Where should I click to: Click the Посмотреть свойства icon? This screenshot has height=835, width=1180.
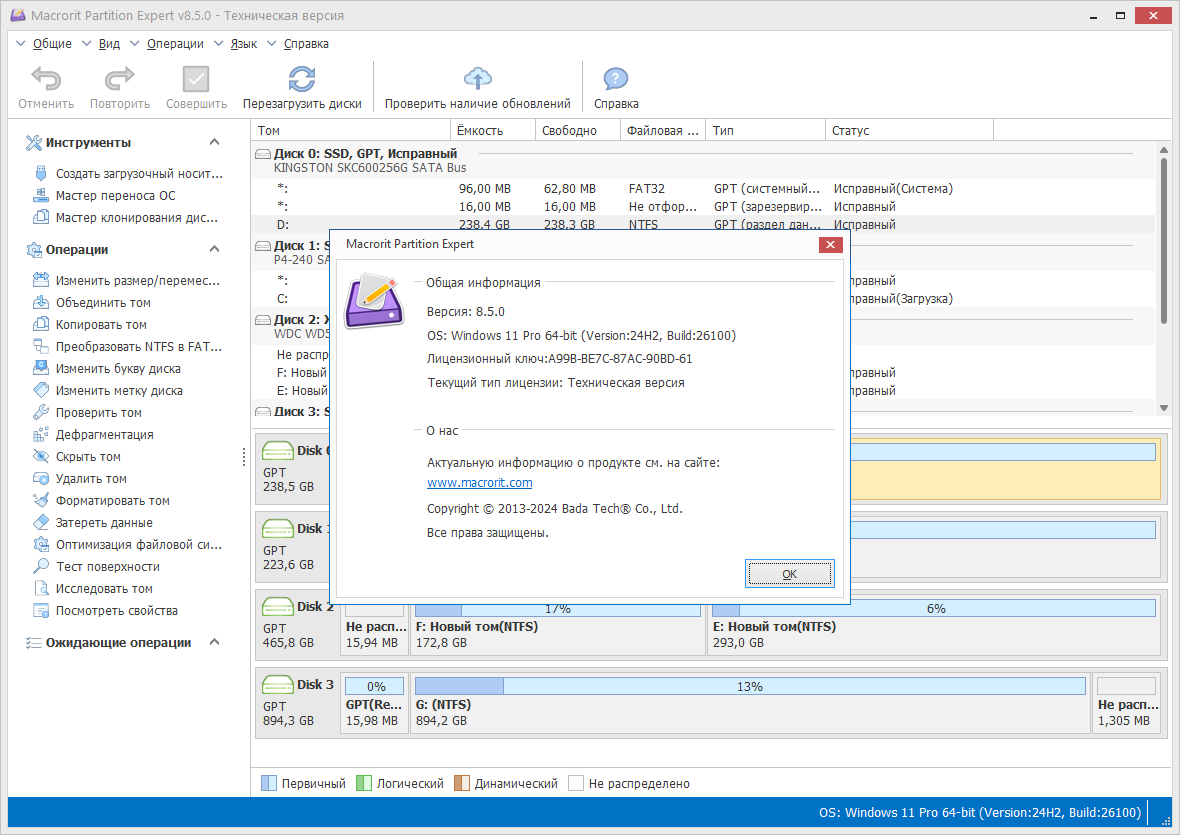click(x=41, y=610)
